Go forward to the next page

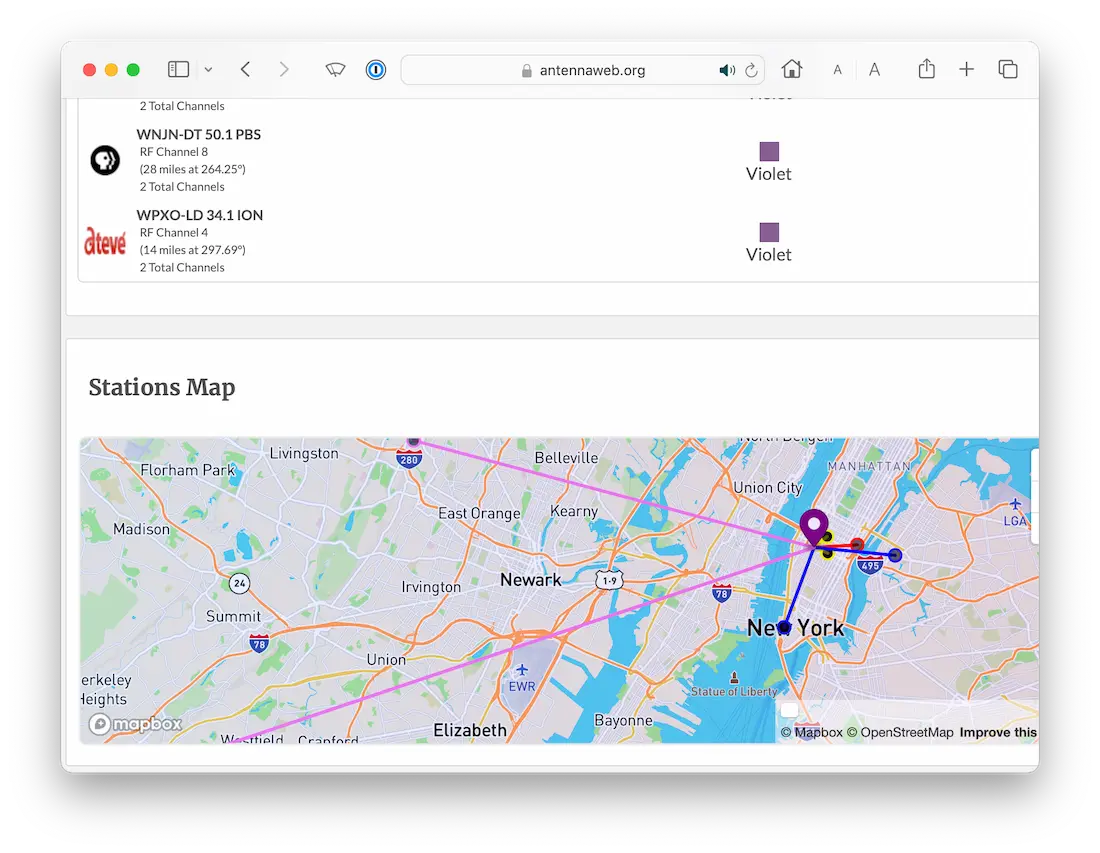[x=283, y=69]
